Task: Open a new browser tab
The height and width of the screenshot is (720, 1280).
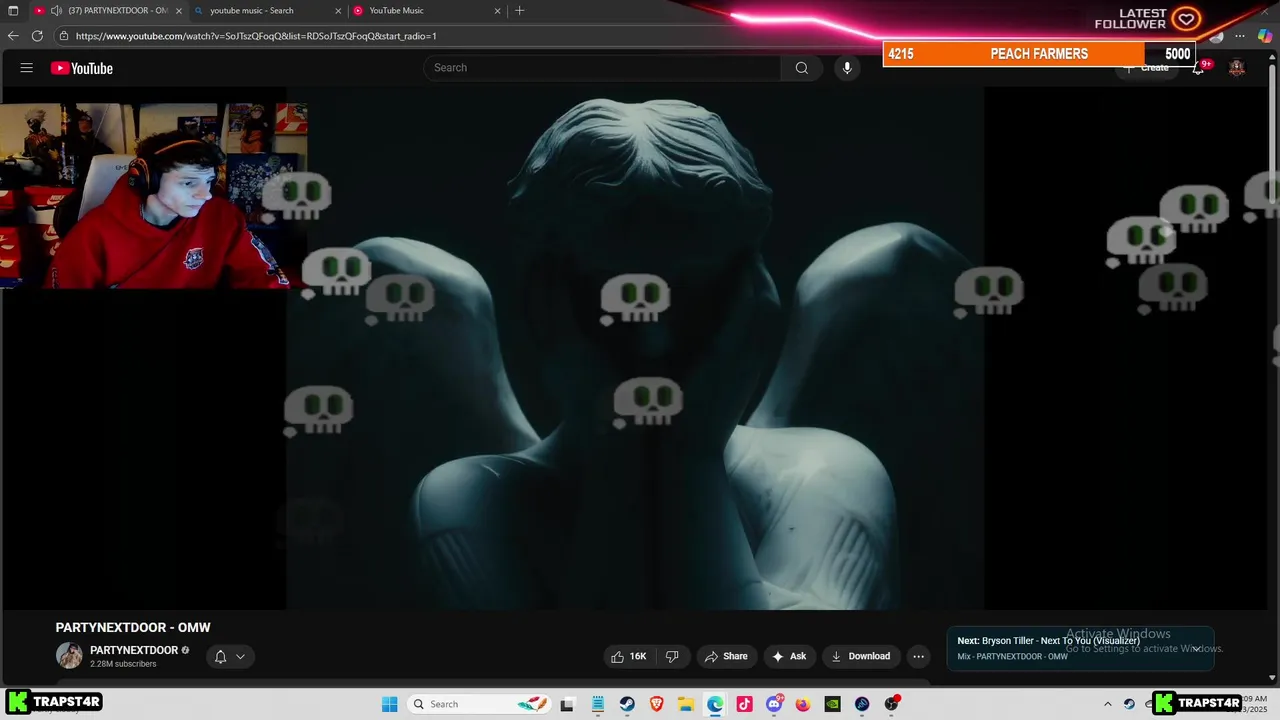Action: click(x=519, y=11)
